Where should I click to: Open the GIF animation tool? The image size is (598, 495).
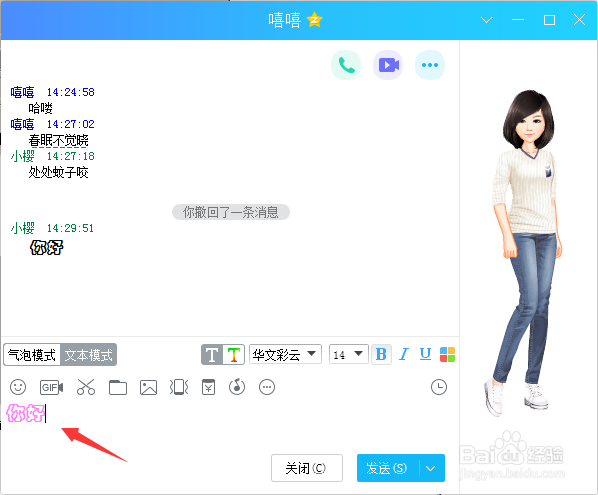click(x=51, y=387)
